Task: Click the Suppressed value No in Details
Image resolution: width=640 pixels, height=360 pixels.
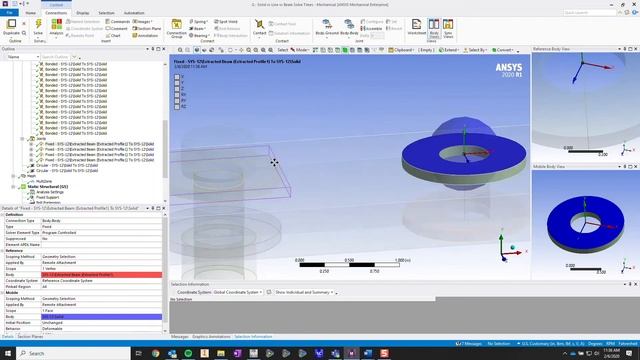Action: tap(102, 239)
